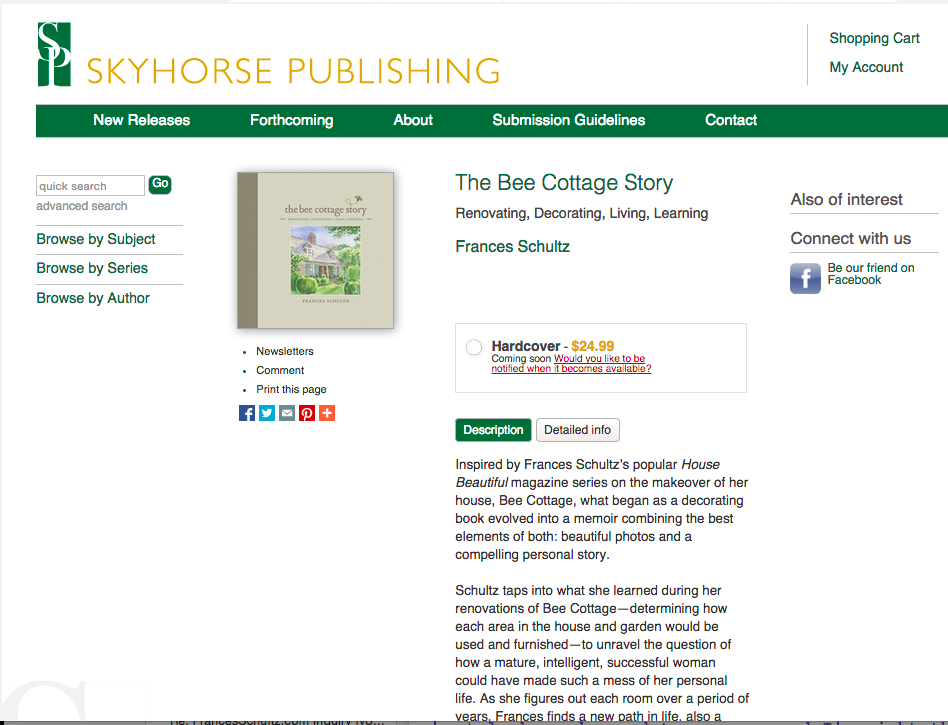Expand Browse by Subject list

pos(96,239)
